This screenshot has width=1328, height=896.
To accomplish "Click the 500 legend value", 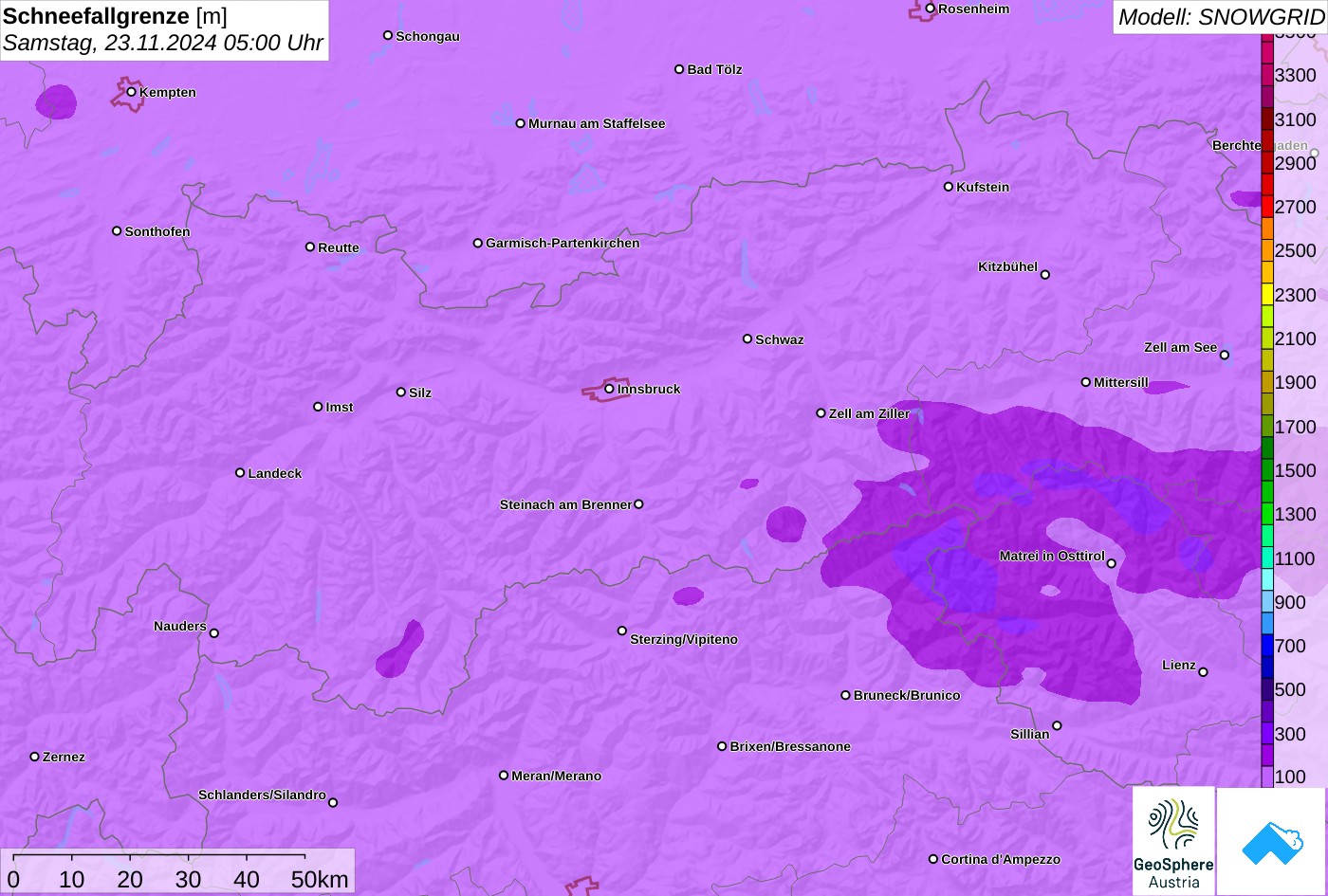I will (1290, 689).
